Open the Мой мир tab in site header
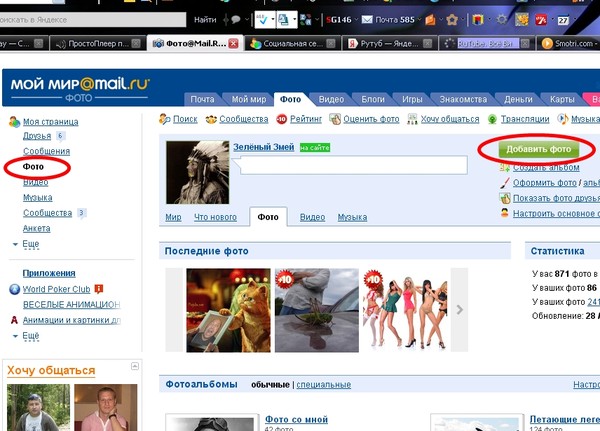Image resolution: width=600 pixels, height=431 pixels. pyautogui.click(x=249, y=100)
